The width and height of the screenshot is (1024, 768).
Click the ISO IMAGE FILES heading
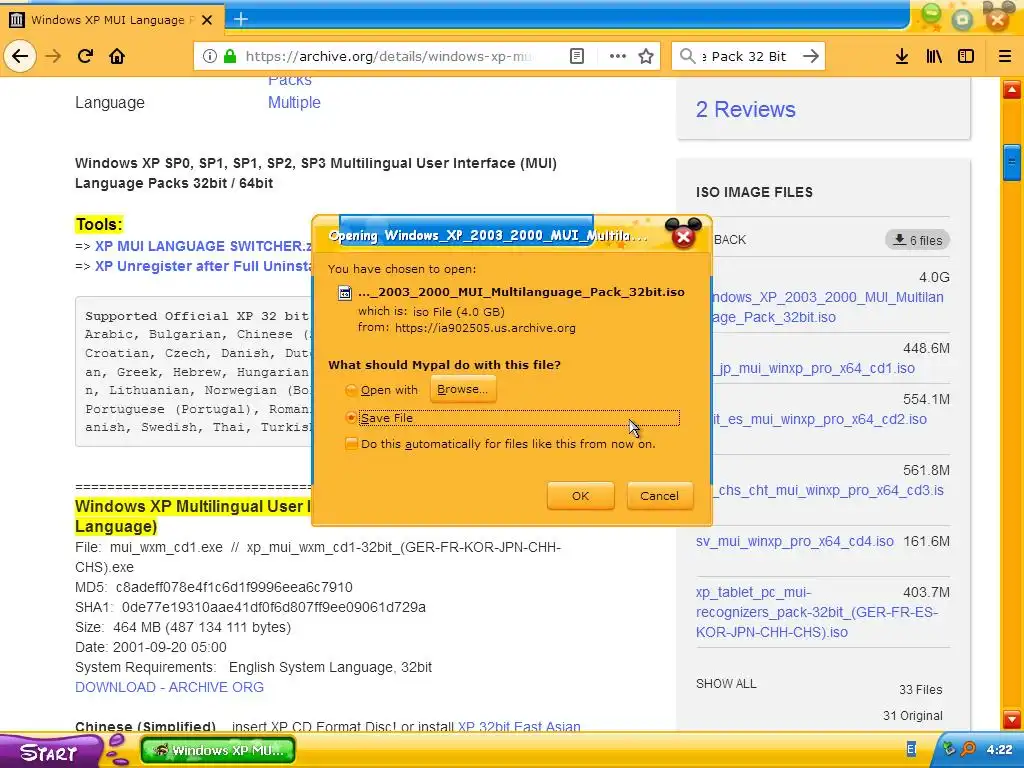[x=754, y=192]
